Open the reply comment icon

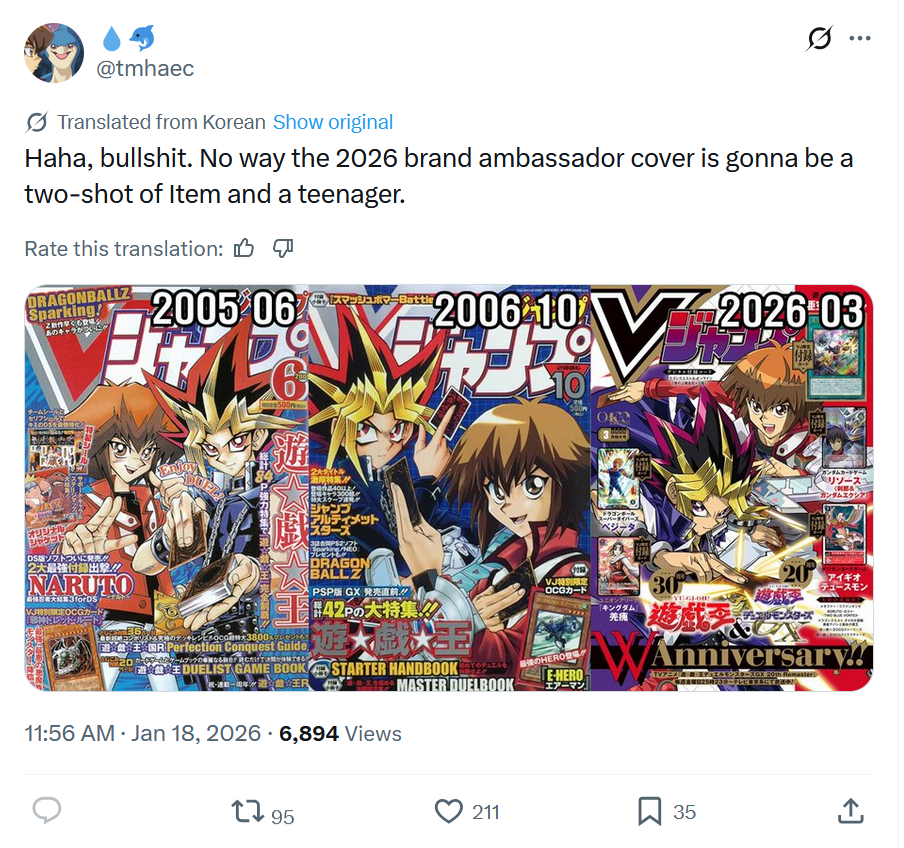47,811
